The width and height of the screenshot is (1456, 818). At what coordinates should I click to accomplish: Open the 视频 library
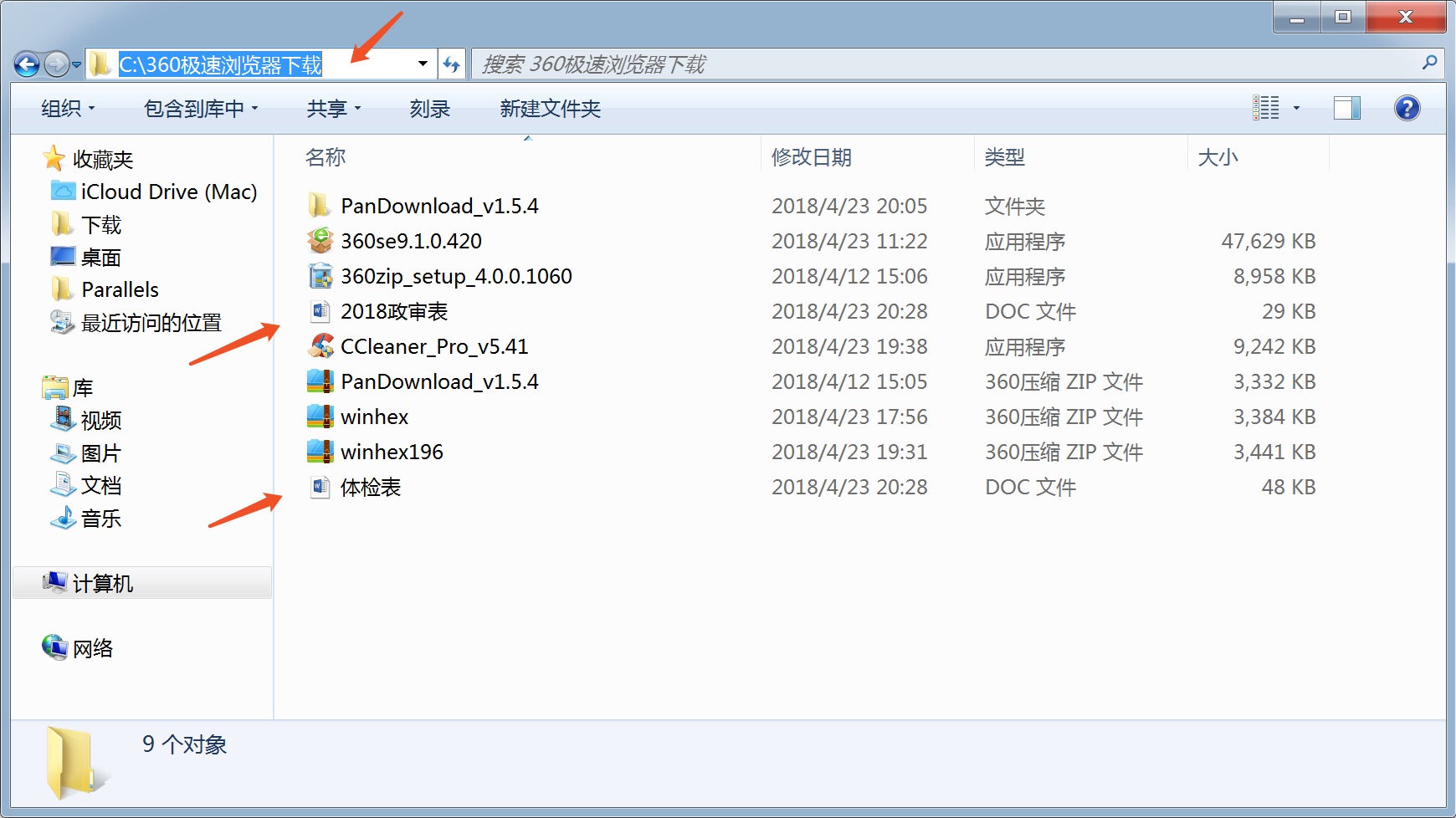(x=101, y=420)
